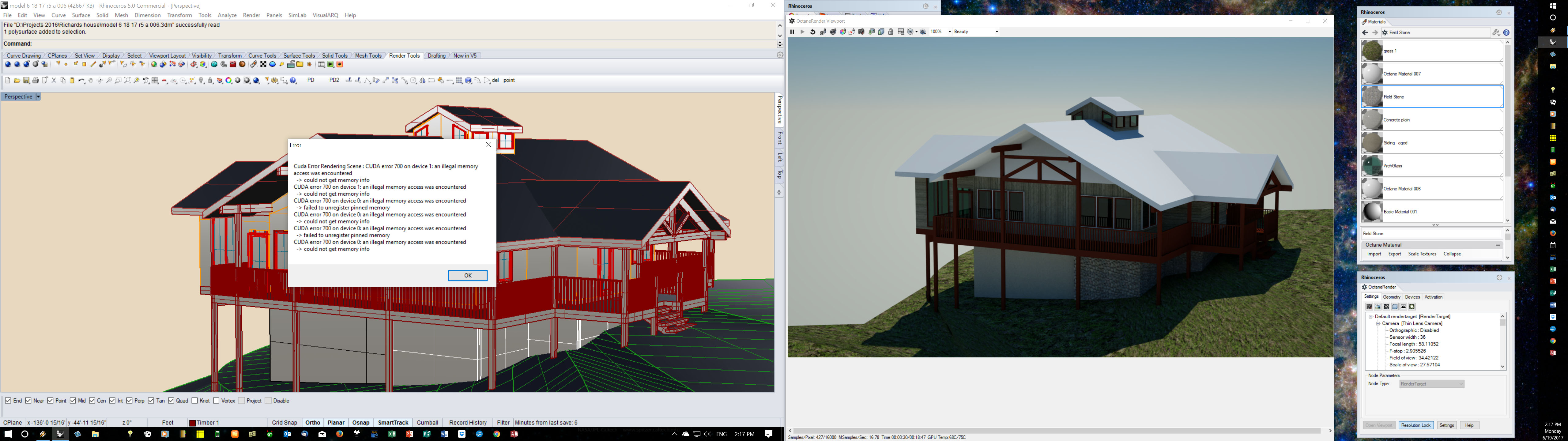Viewport: 1568px width, 441px height.
Task: Select the white balance color picker icon
Action: (843, 32)
